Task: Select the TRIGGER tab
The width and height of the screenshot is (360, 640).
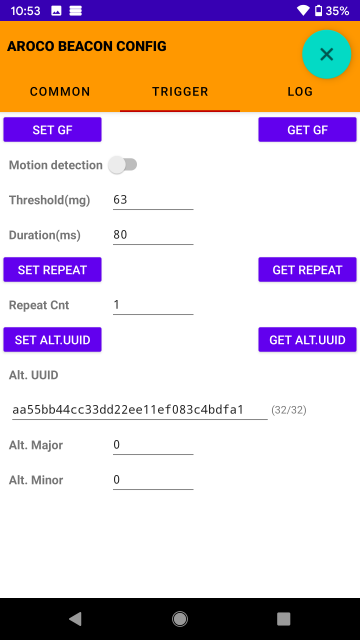Action: click(180, 91)
